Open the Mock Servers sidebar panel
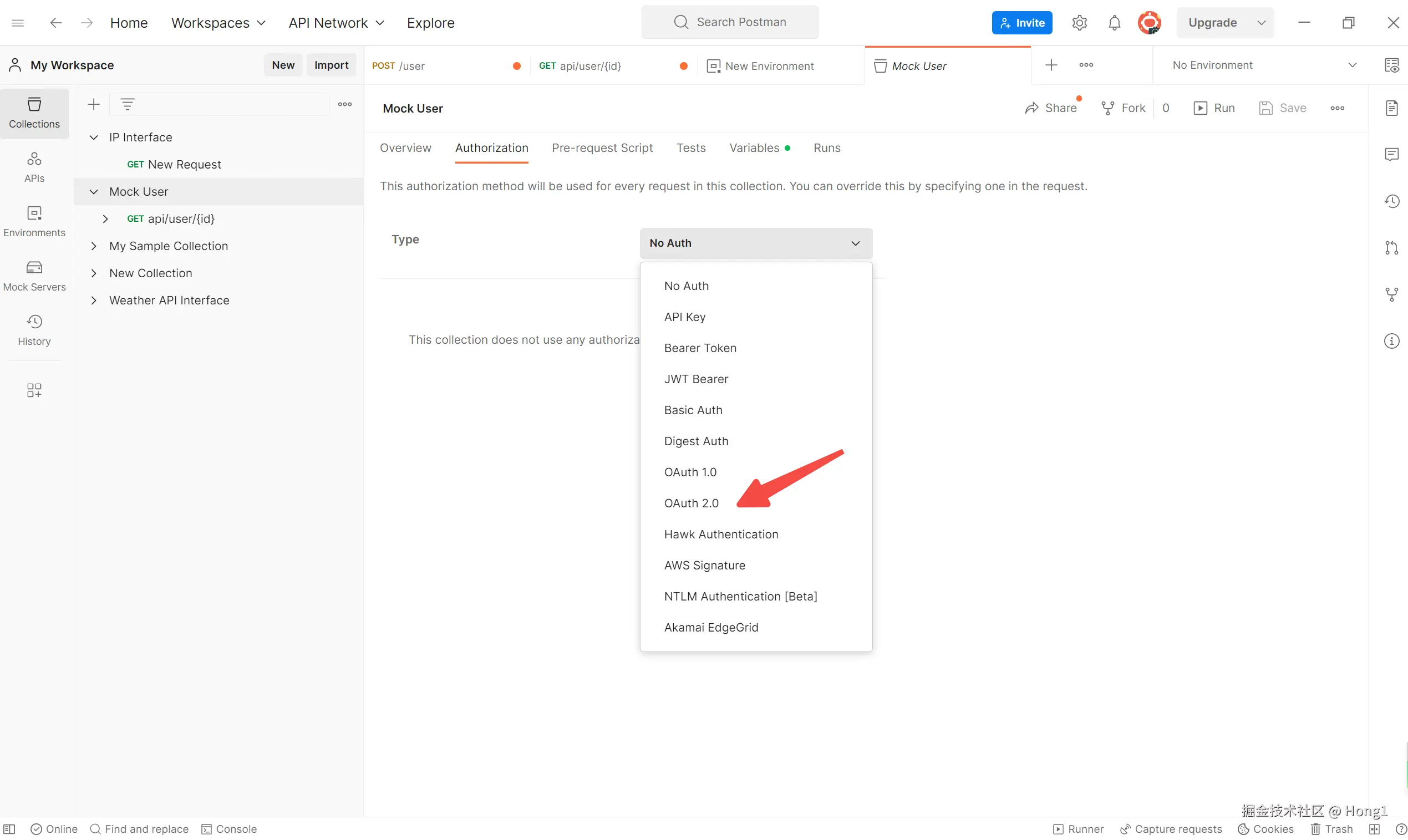The height and width of the screenshot is (840, 1408). [x=34, y=275]
